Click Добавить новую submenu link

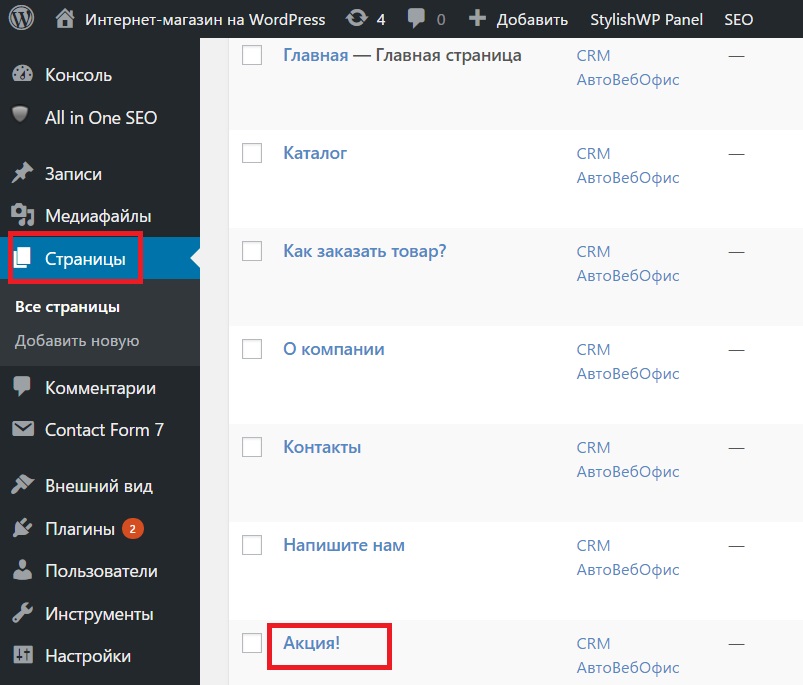click(77, 341)
